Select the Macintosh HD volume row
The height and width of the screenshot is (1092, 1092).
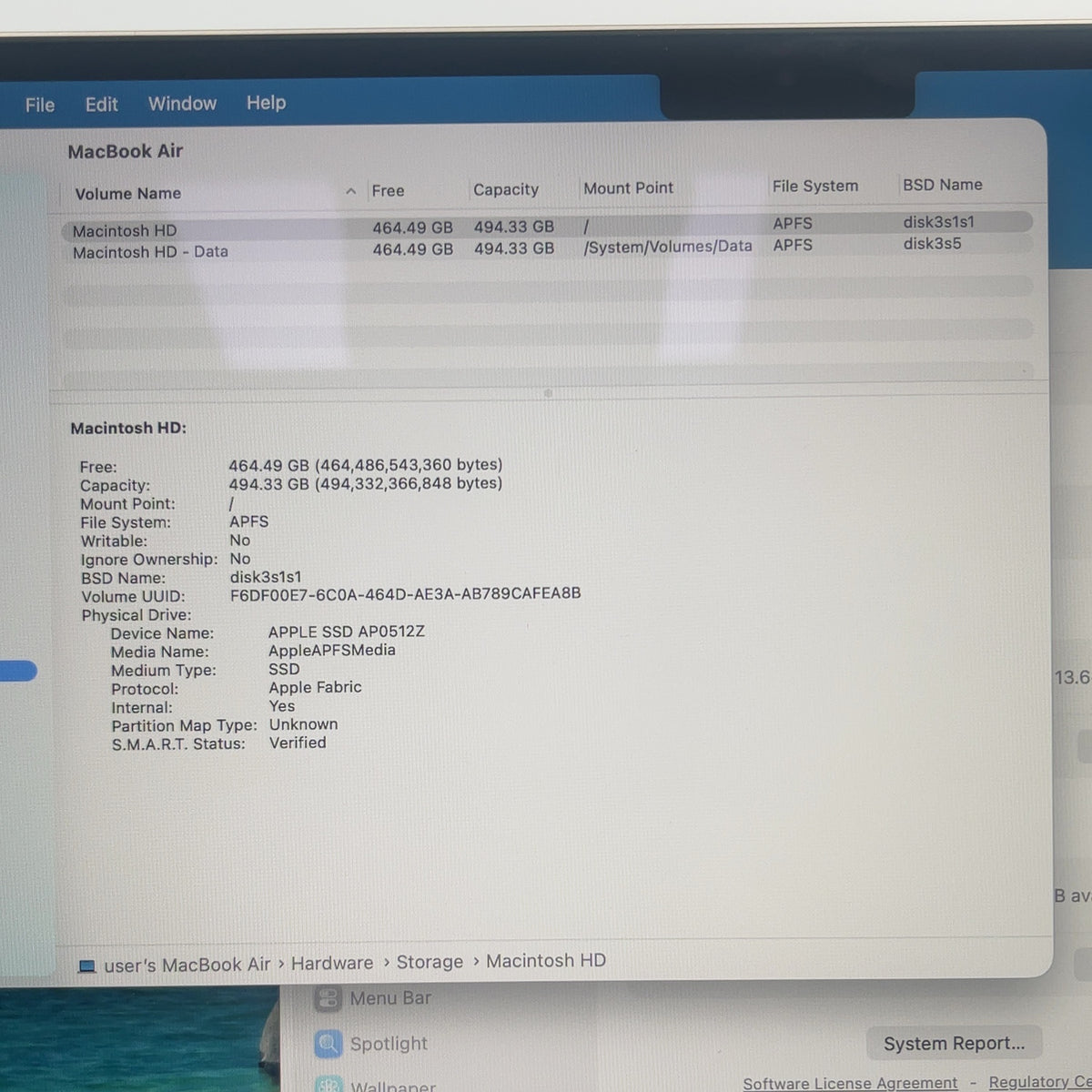[x=546, y=227]
